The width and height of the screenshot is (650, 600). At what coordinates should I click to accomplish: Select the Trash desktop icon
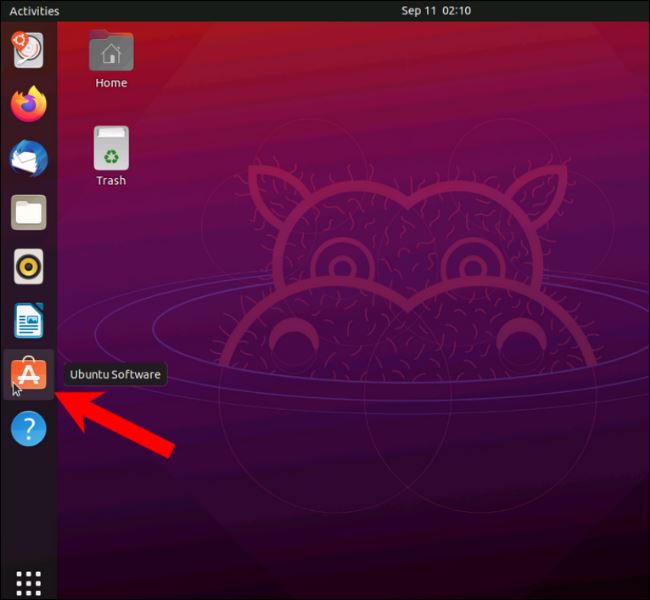pyautogui.click(x=111, y=148)
